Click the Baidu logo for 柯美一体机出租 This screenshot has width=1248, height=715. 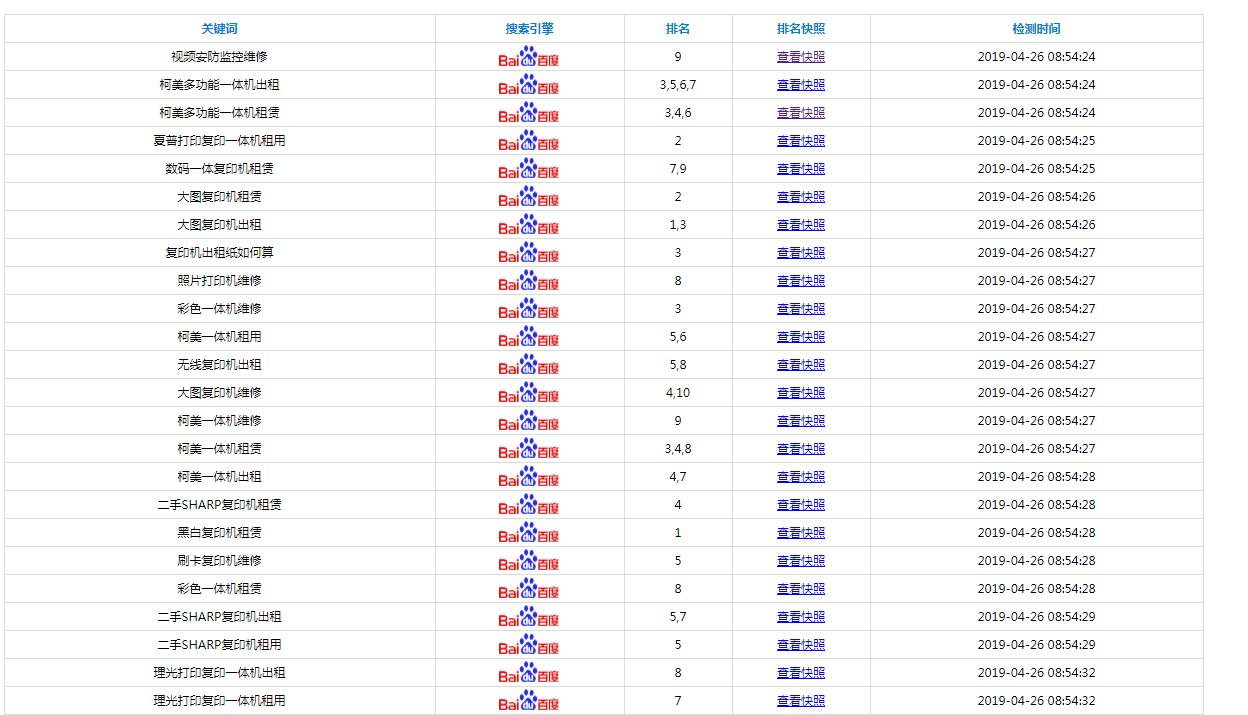click(x=529, y=478)
